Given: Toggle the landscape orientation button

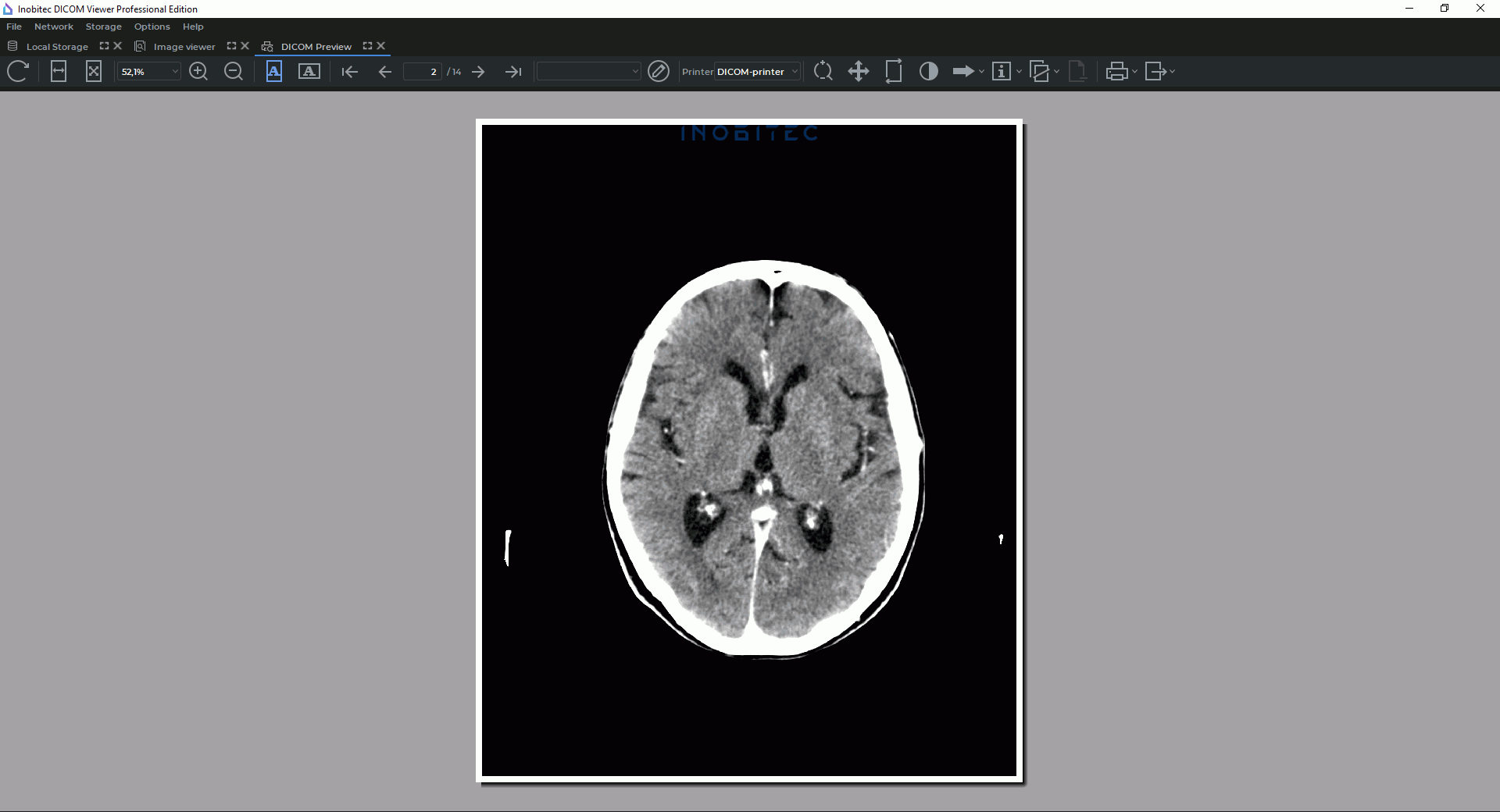Looking at the screenshot, I should click(309, 72).
